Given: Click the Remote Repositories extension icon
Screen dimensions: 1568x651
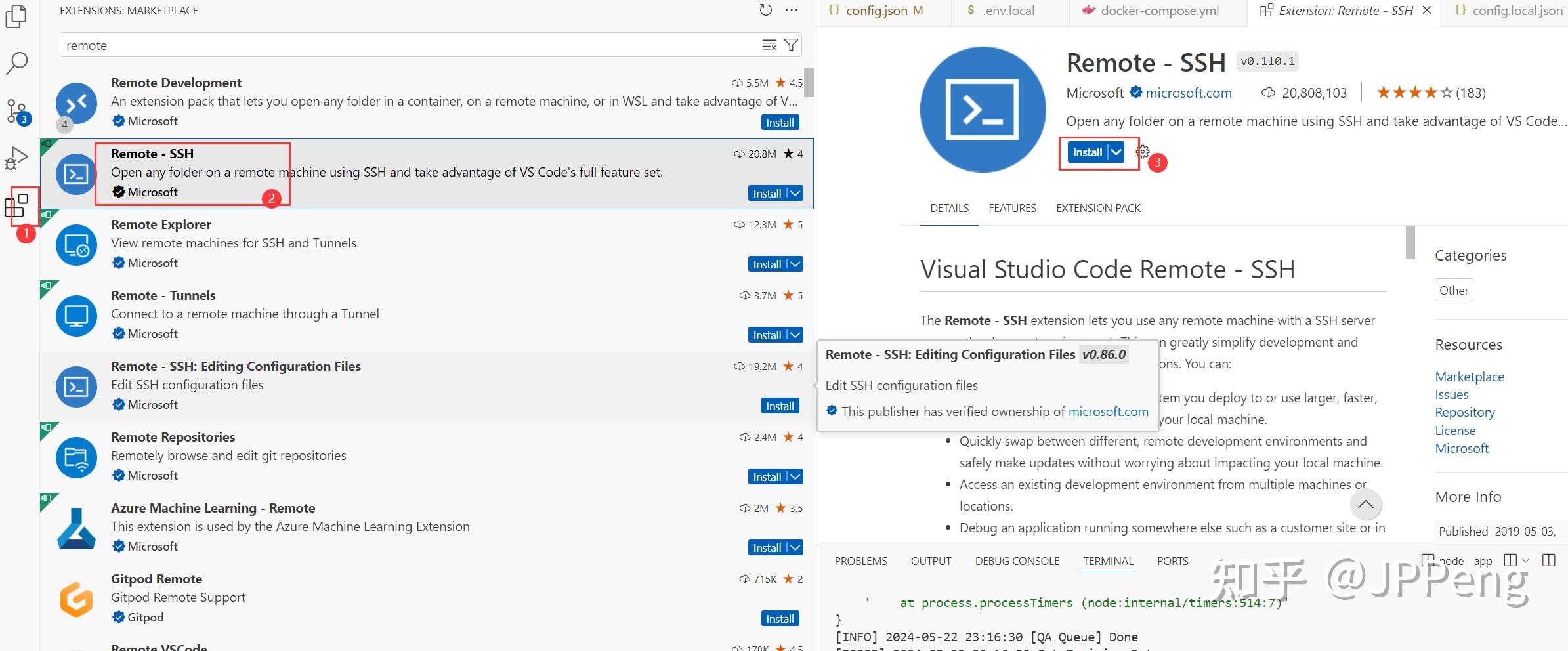Looking at the screenshot, I should 76,457.
